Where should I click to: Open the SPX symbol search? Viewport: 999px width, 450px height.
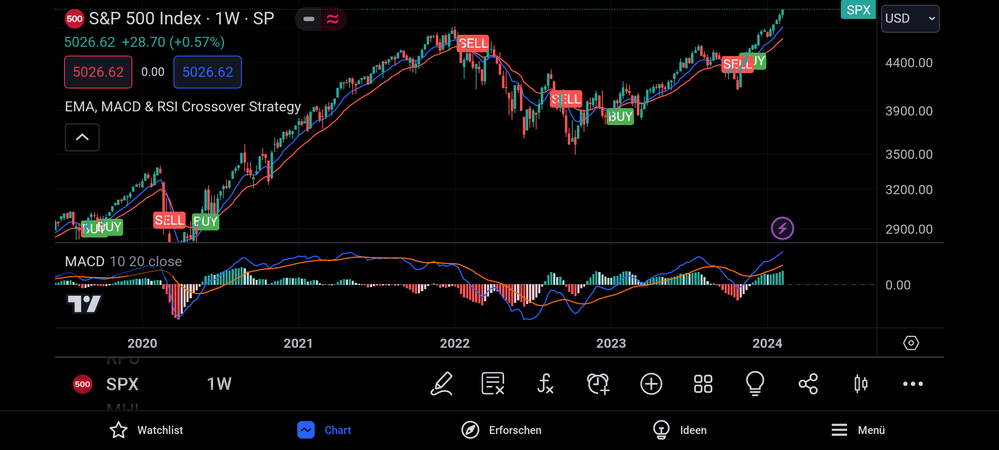pos(122,384)
